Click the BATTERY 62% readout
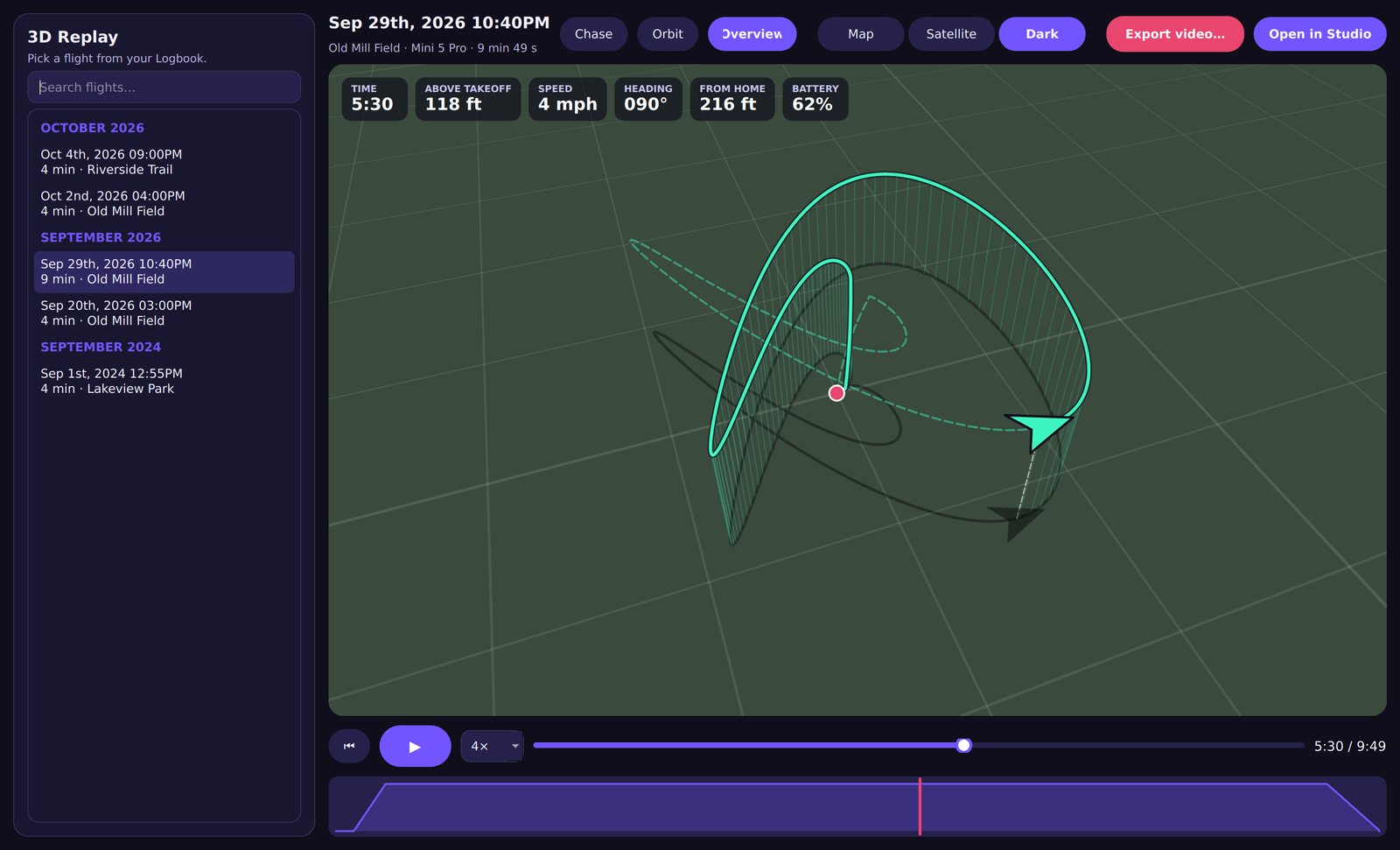This screenshot has width=1400, height=850. click(x=815, y=99)
